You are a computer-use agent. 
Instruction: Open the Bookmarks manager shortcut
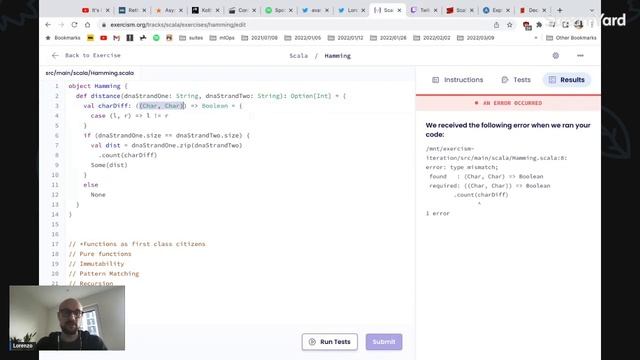point(63,38)
